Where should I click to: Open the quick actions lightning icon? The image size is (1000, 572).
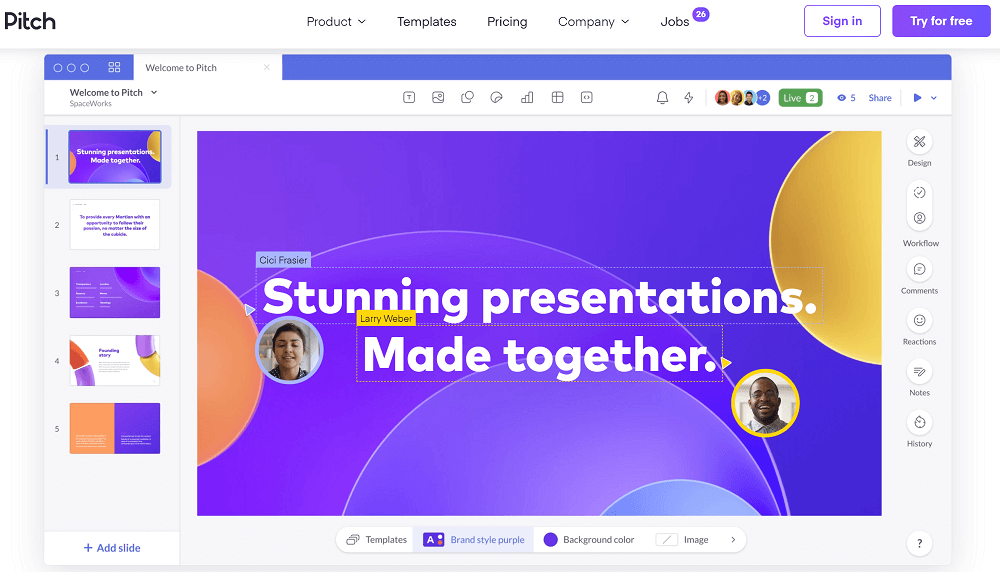(x=689, y=98)
